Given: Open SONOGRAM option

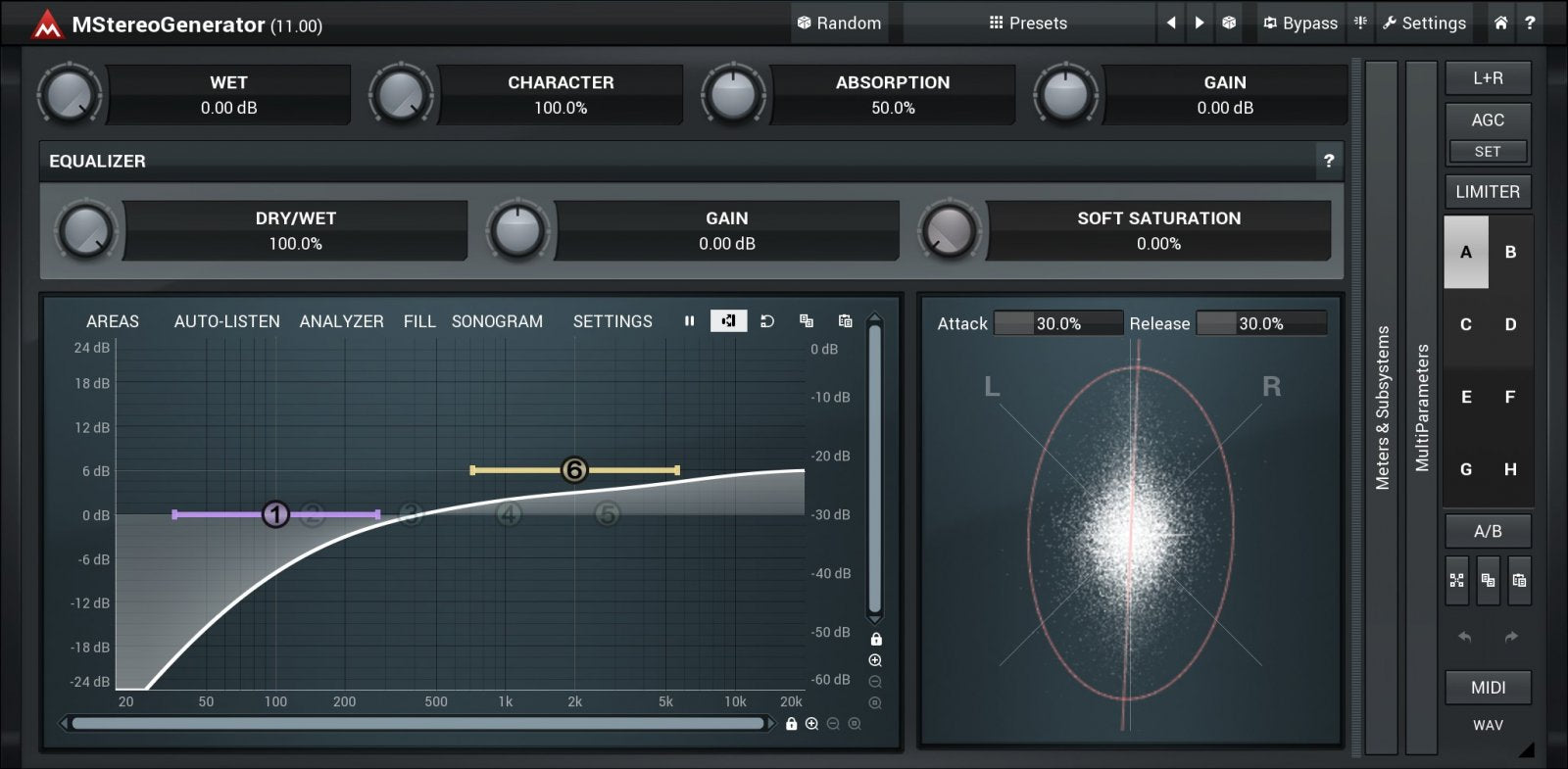Looking at the screenshot, I should point(497,321).
